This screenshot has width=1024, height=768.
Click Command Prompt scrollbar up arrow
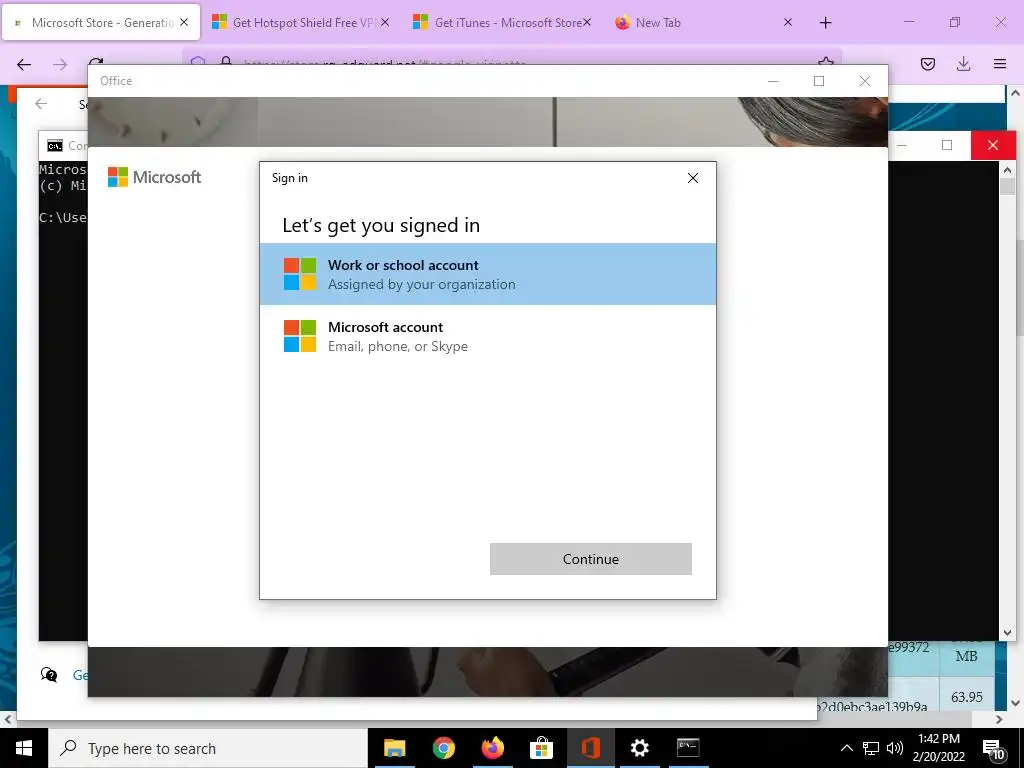[x=1007, y=170]
